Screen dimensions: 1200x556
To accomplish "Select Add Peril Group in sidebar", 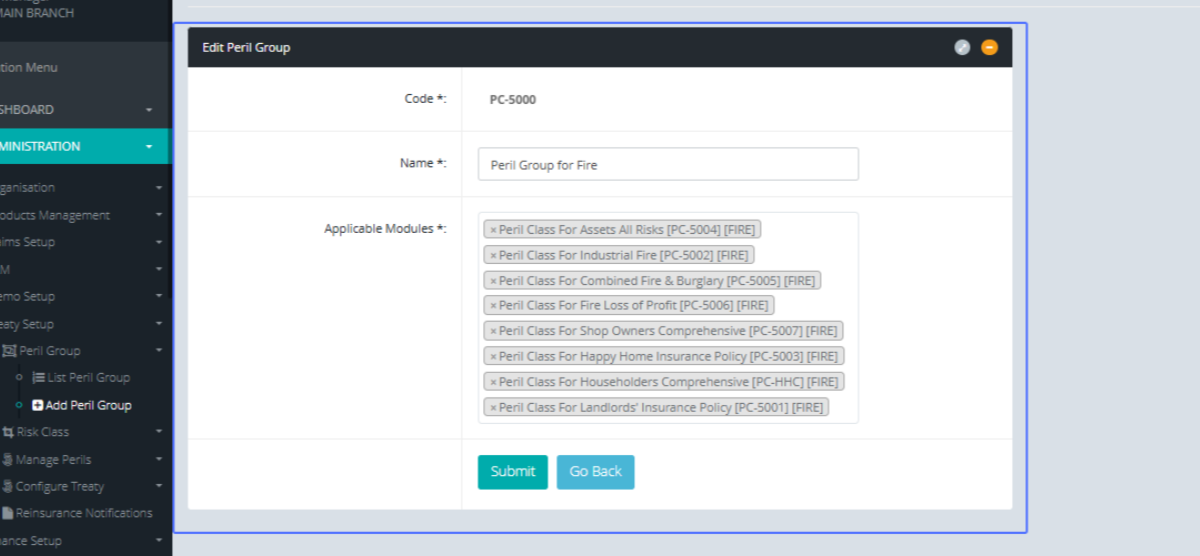I will [x=88, y=405].
